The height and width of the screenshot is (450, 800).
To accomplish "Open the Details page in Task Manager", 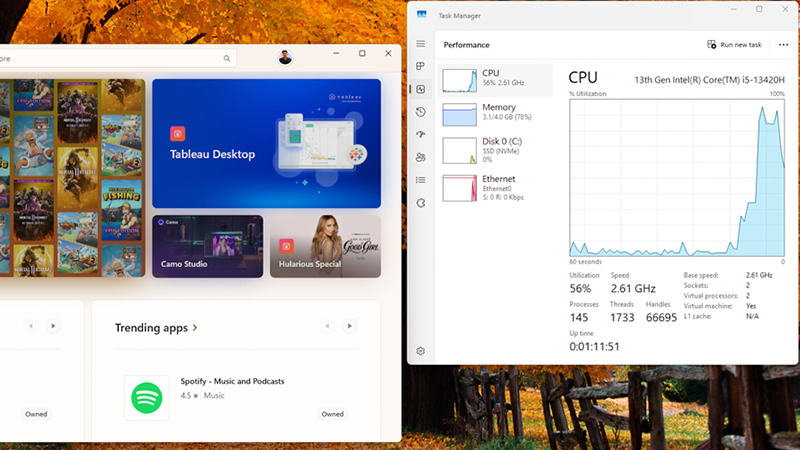I will pyautogui.click(x=420, y=180).
